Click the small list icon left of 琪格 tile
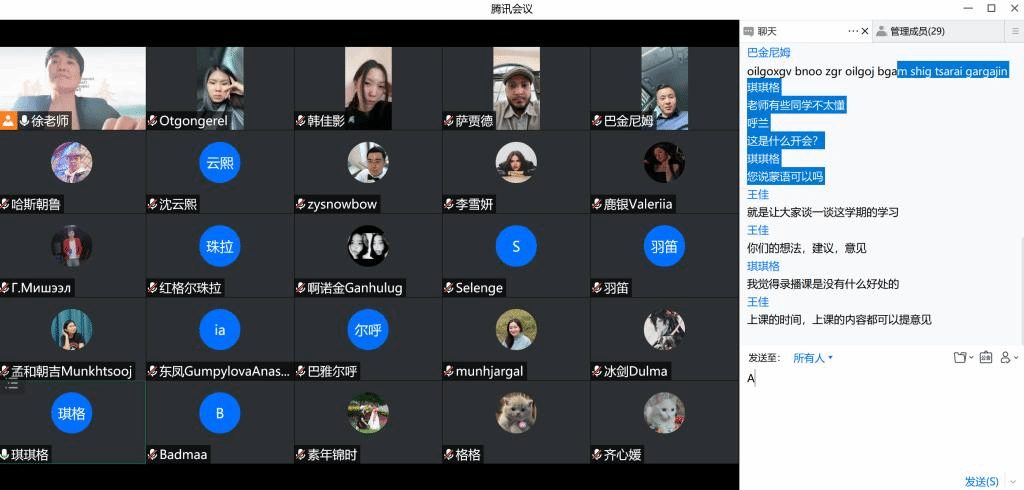 pyautogui.click(x=12, y=384)
